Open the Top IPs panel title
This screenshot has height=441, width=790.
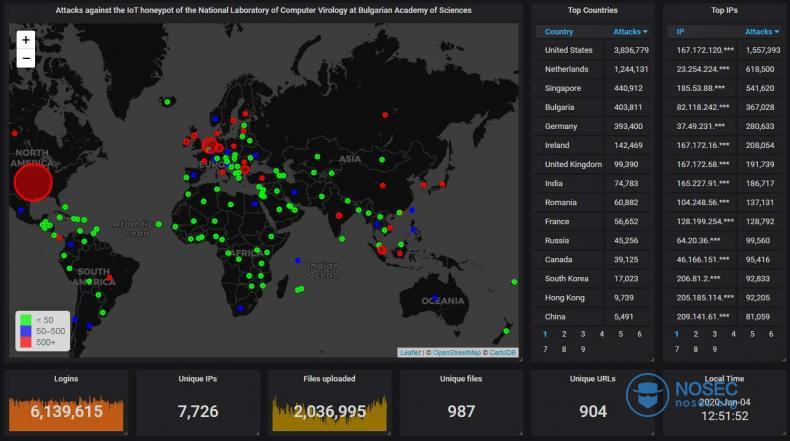point(725,10)
